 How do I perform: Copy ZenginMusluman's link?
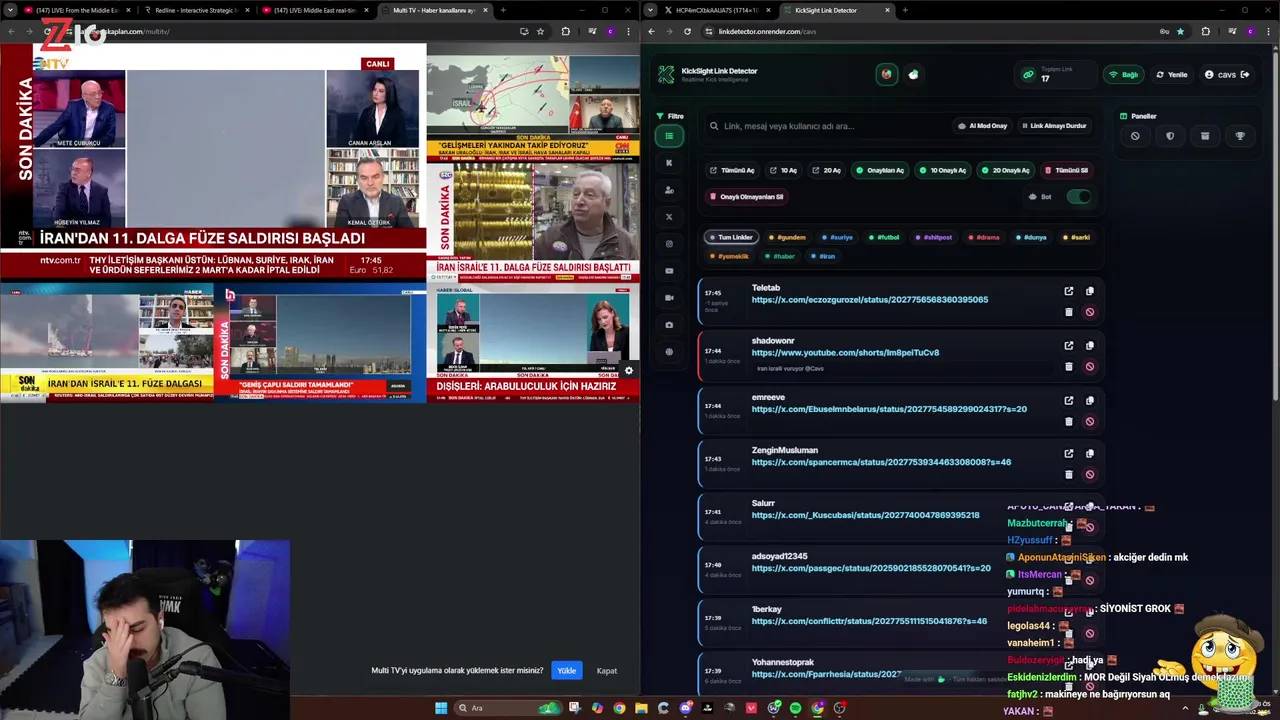pyautogui.click(x=1090, y=453)
